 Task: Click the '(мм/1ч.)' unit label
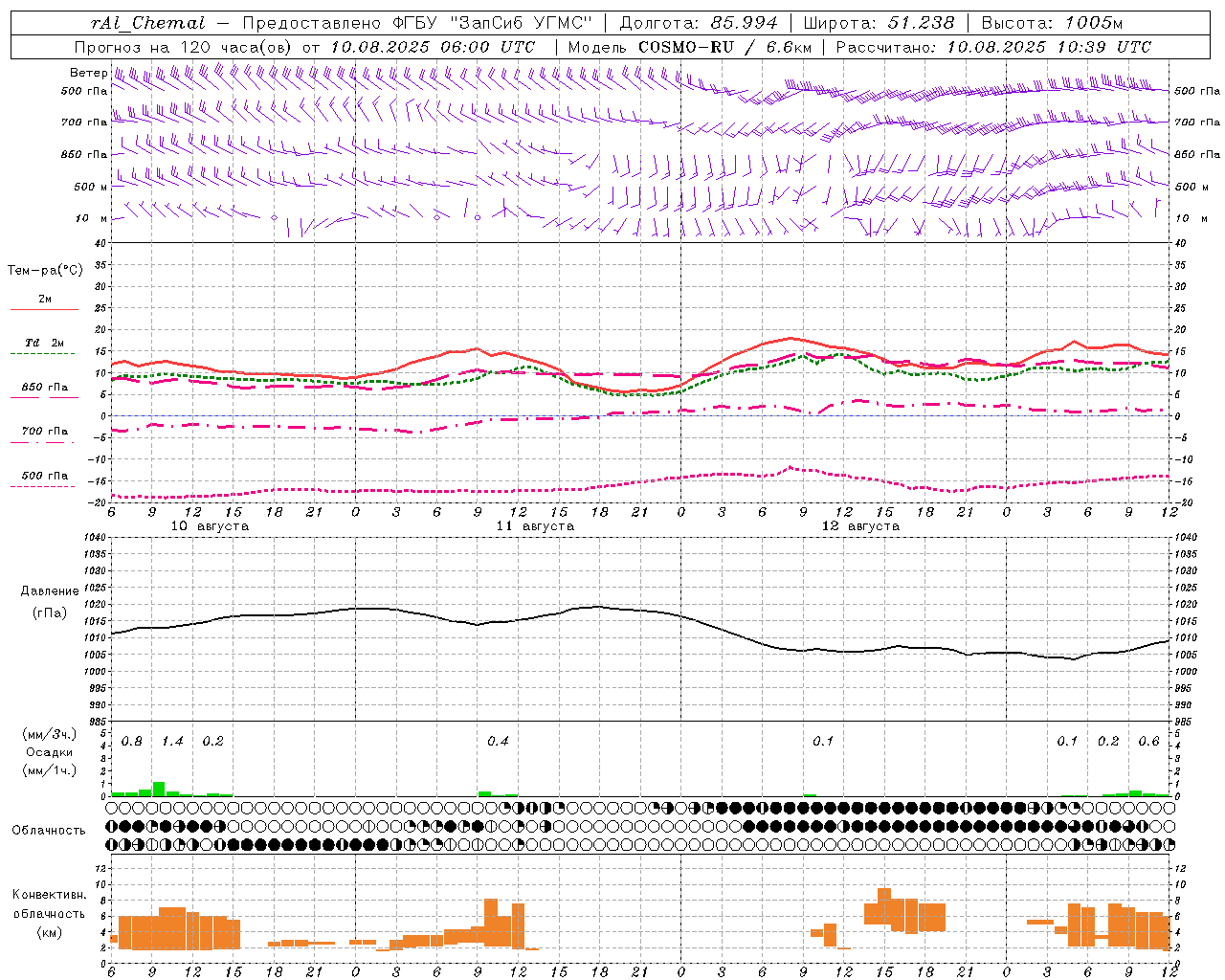point(50,770)
